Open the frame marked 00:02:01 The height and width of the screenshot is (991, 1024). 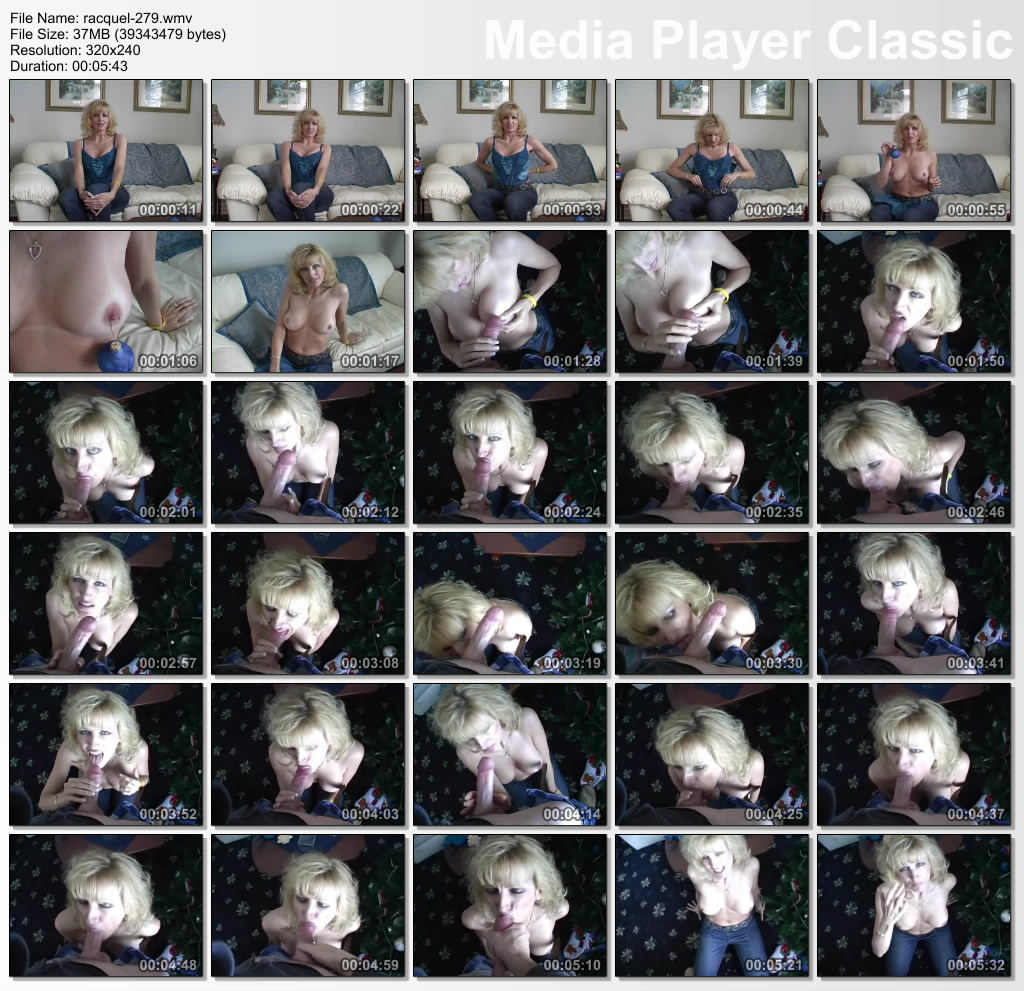pyautogui.click(x=106, y=452)
